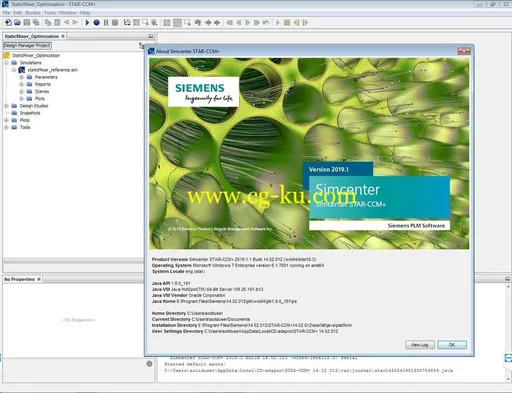Screen dimensions: 512x393
Task: Click the yellow stop square toolbar icon
Action: pyautogui.click(x=287, y=22)
